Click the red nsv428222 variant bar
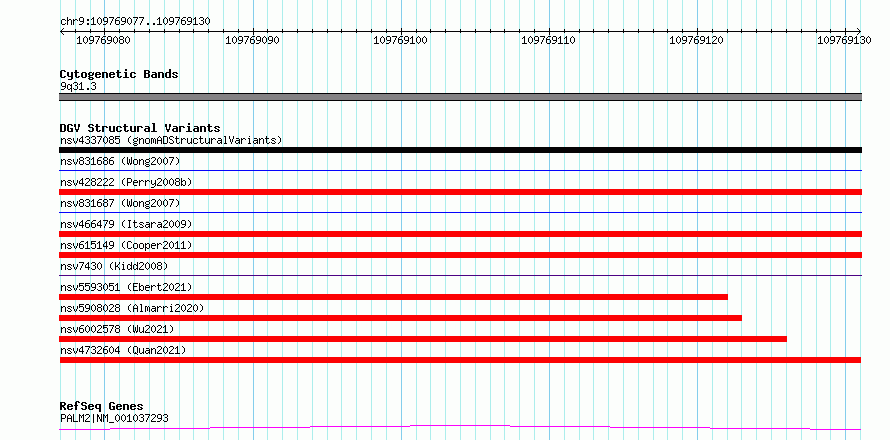The width and height of the screenshot is (890, 440). (460, 192)
